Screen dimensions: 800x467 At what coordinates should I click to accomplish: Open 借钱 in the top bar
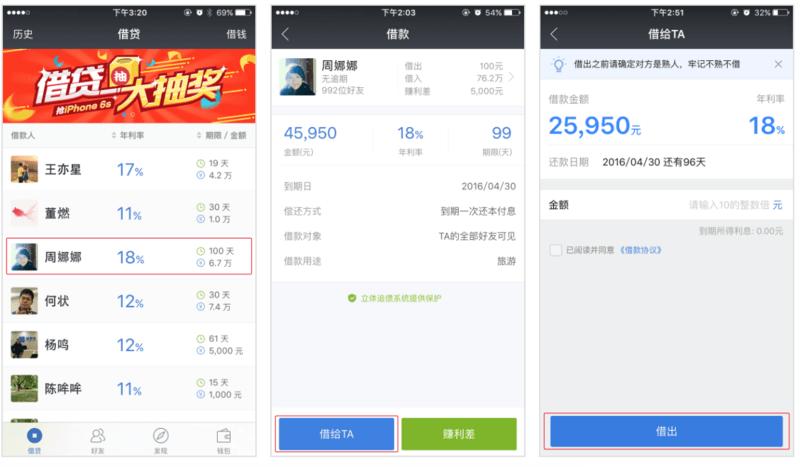[236, 34]
